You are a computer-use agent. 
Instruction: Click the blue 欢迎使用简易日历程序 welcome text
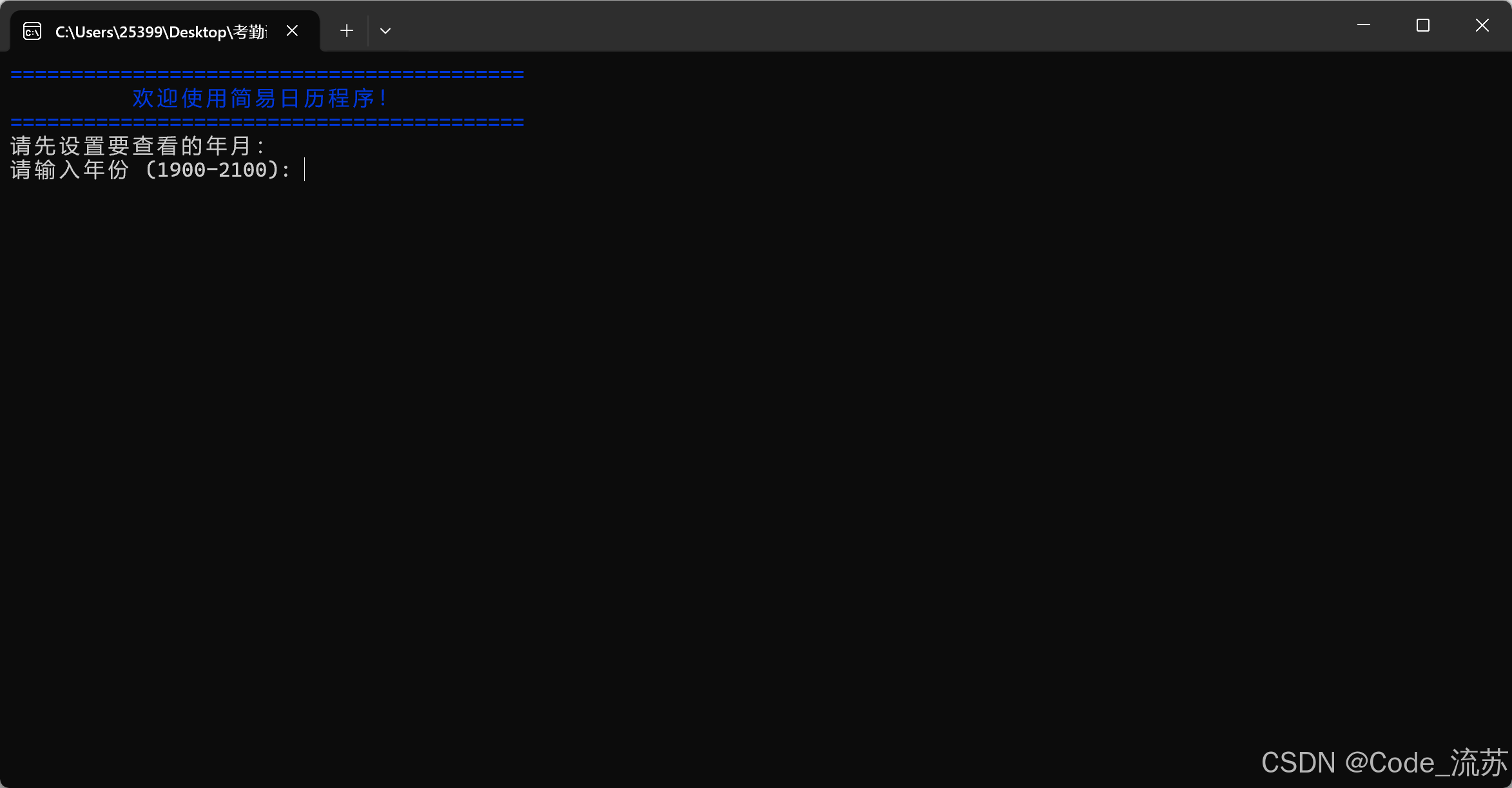click(x=259, y=99)
